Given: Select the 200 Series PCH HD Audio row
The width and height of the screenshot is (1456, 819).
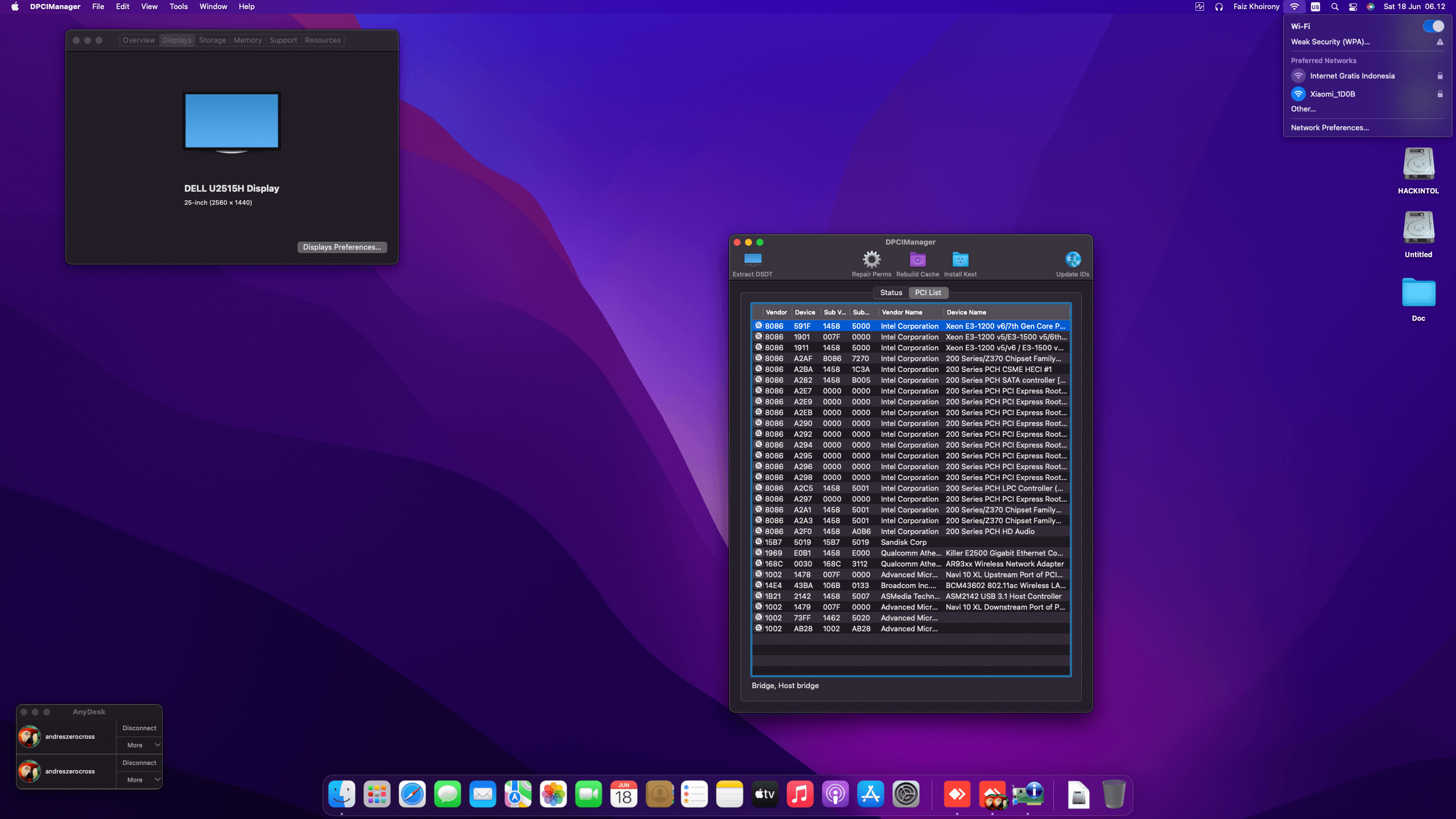Looking at the screenshot, I should point(911,531).
